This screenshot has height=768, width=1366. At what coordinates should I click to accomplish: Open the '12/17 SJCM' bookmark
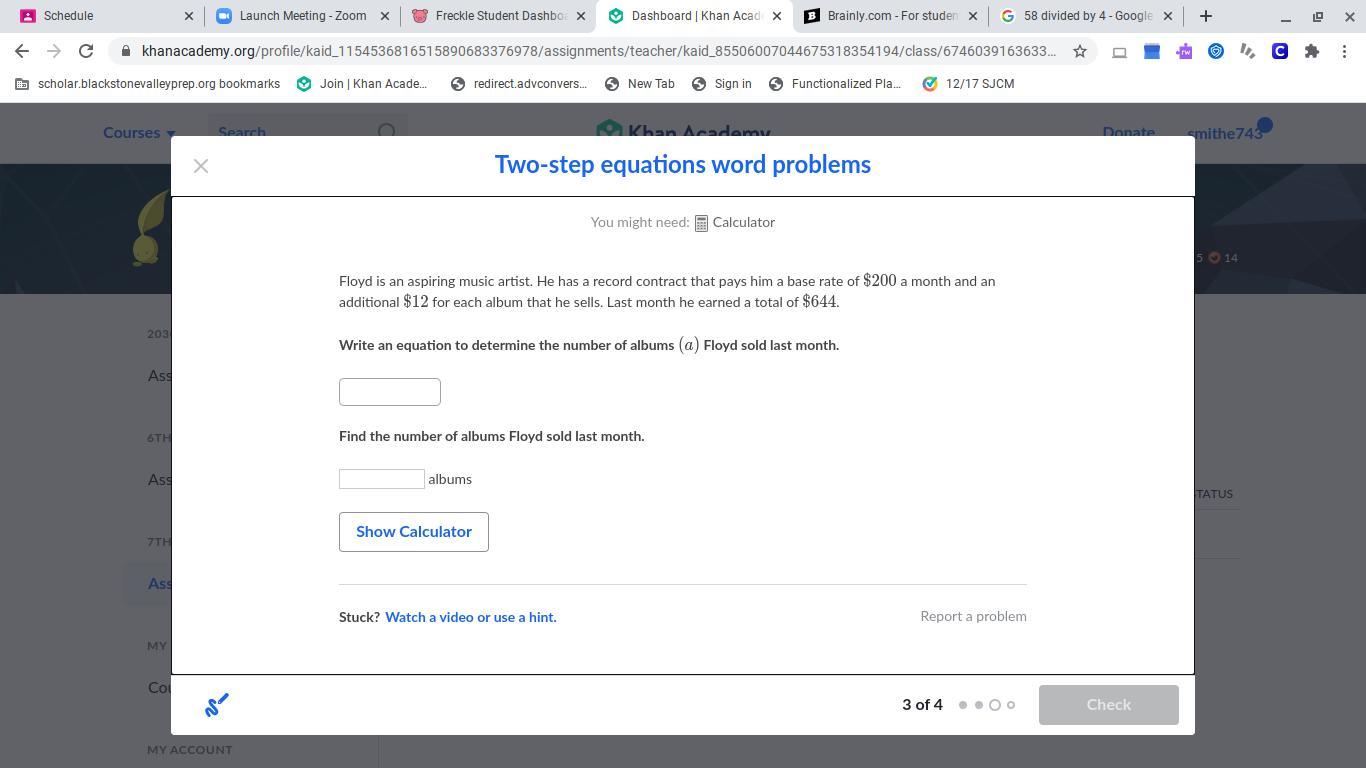(968, 84)
